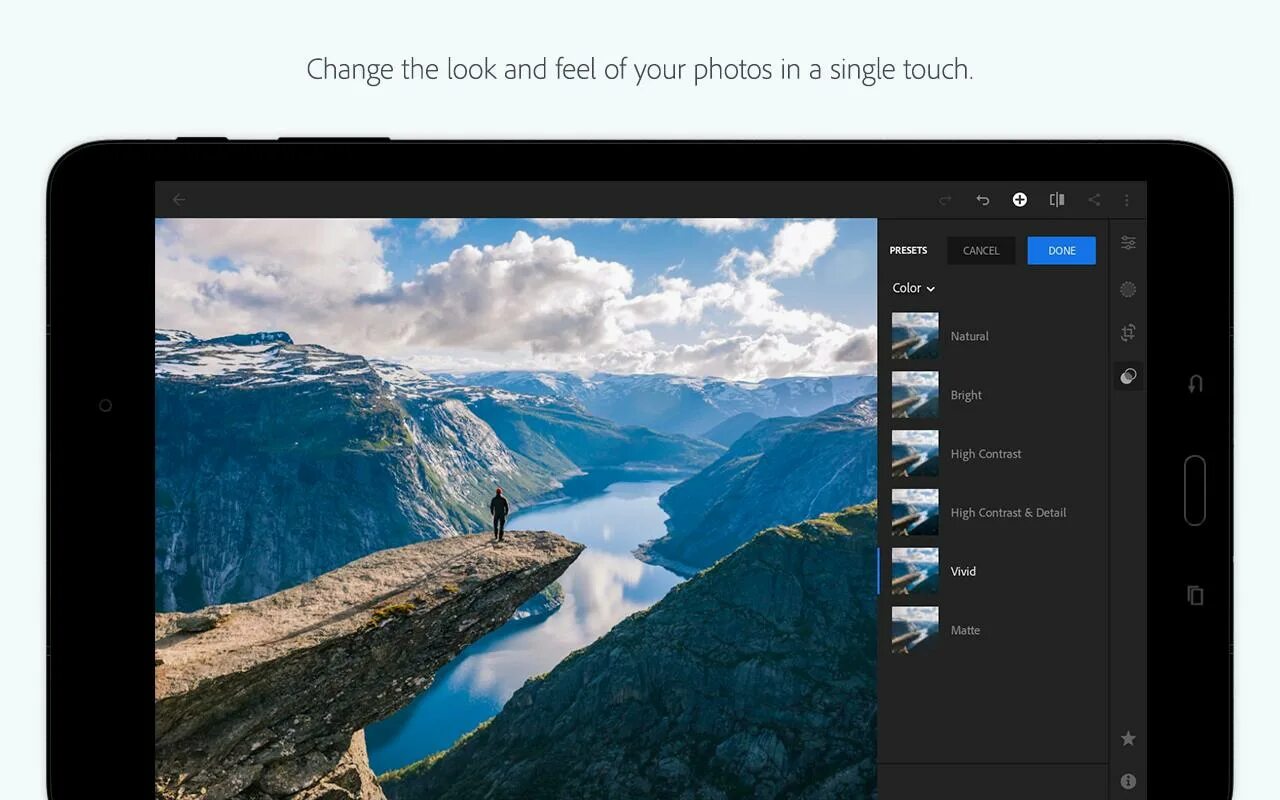Show photo info icon

1128,781
